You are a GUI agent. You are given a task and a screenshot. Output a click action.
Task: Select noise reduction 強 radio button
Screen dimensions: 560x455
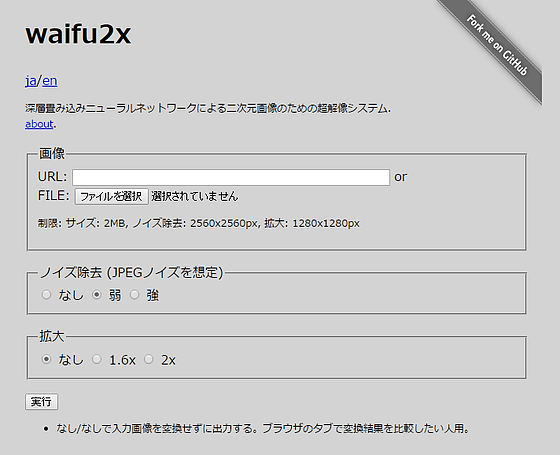tap(134, 295)
